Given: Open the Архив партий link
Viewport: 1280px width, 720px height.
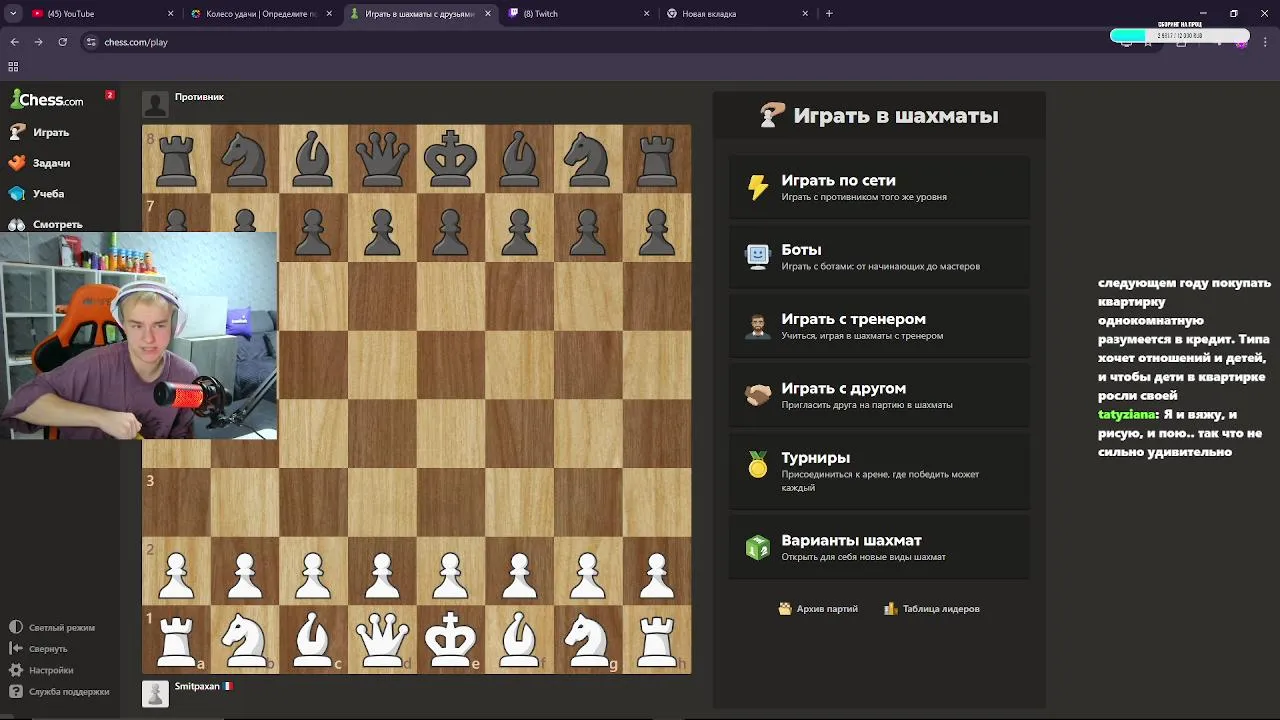Looking at the screenshot, I should (819, 608).
